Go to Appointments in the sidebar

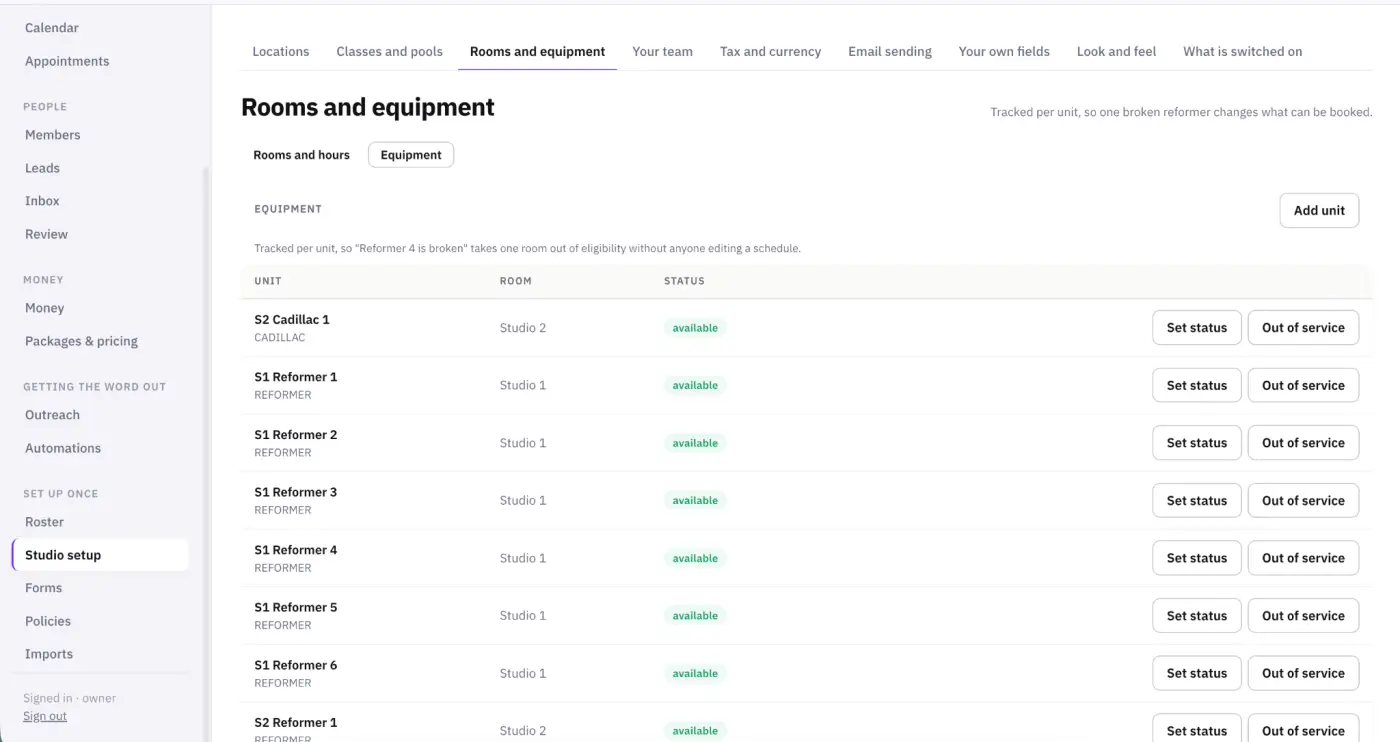(67, 61)
